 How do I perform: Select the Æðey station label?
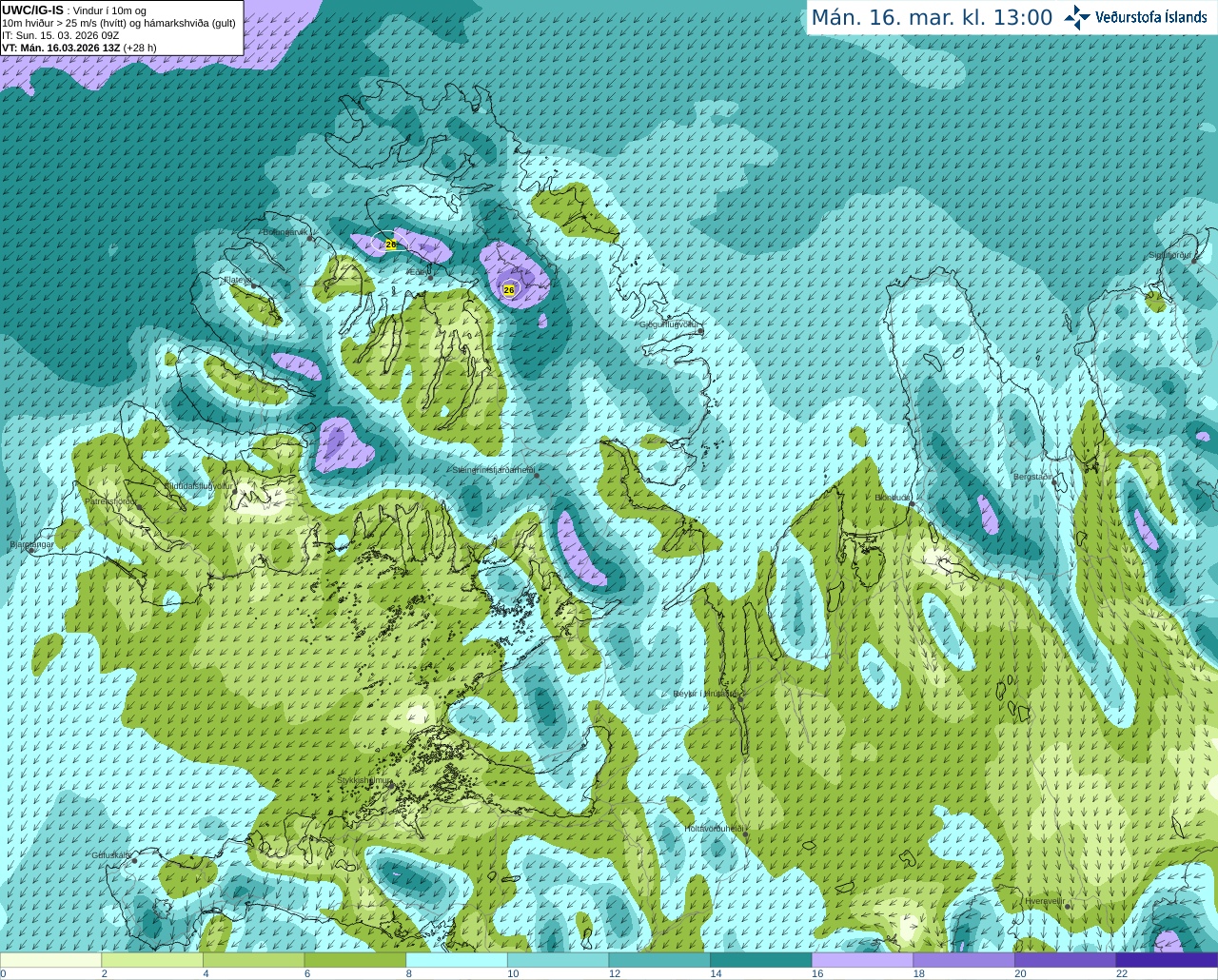pyautogui.click(x=418, y=272)
